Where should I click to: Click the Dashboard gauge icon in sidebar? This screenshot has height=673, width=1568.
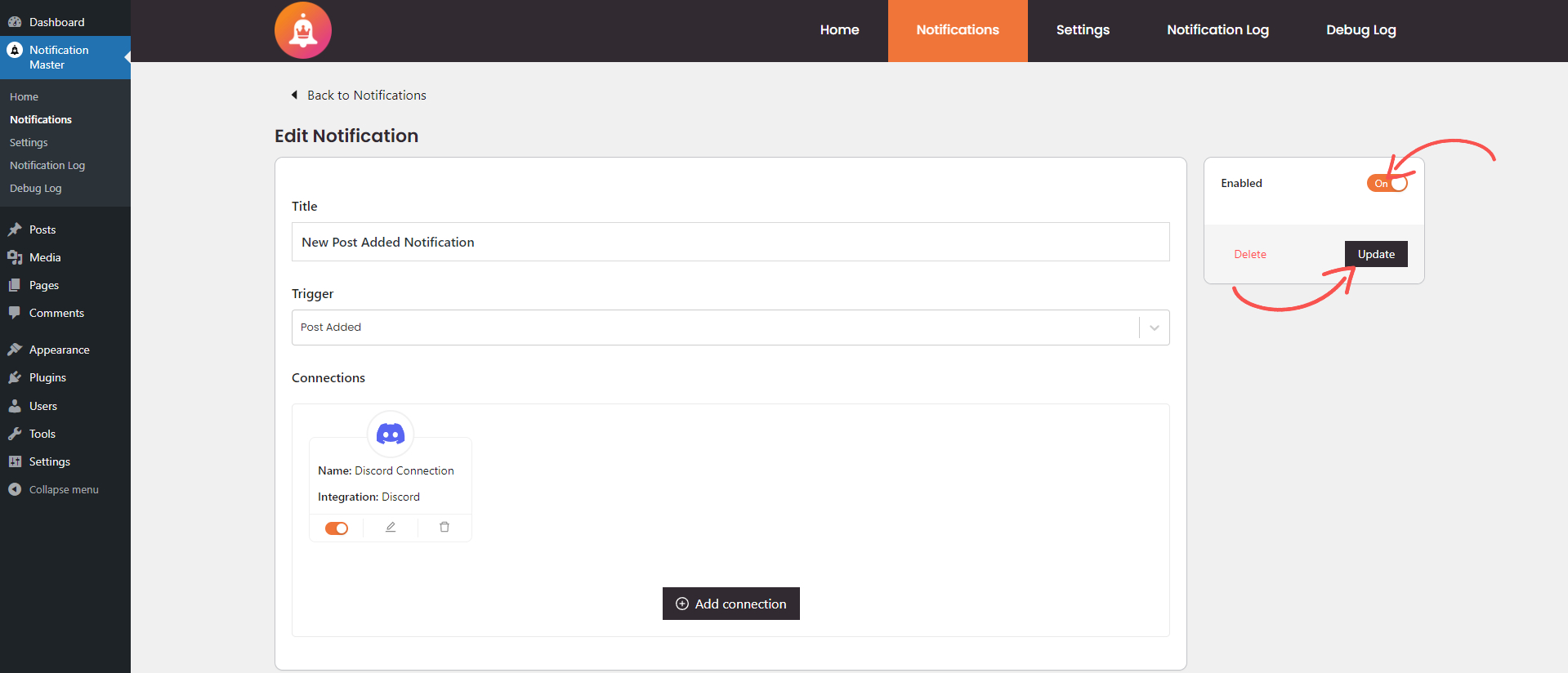pyautogui.click(x=15, y=22)
